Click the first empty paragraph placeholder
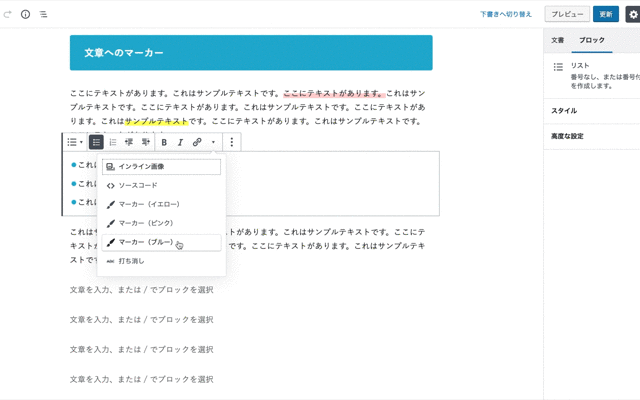Image resolution: width=640 pixels, height=400 pixels. (142, 290)
